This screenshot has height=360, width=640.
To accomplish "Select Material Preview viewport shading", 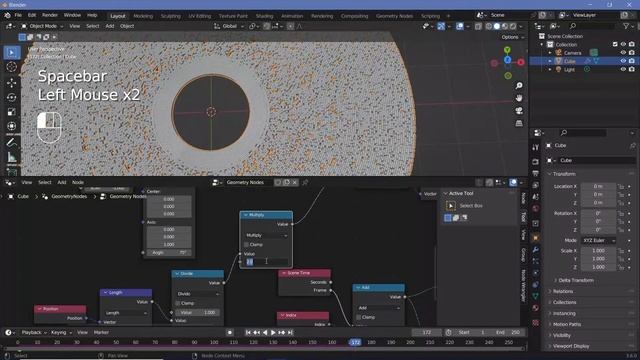I will click(505, 26).
